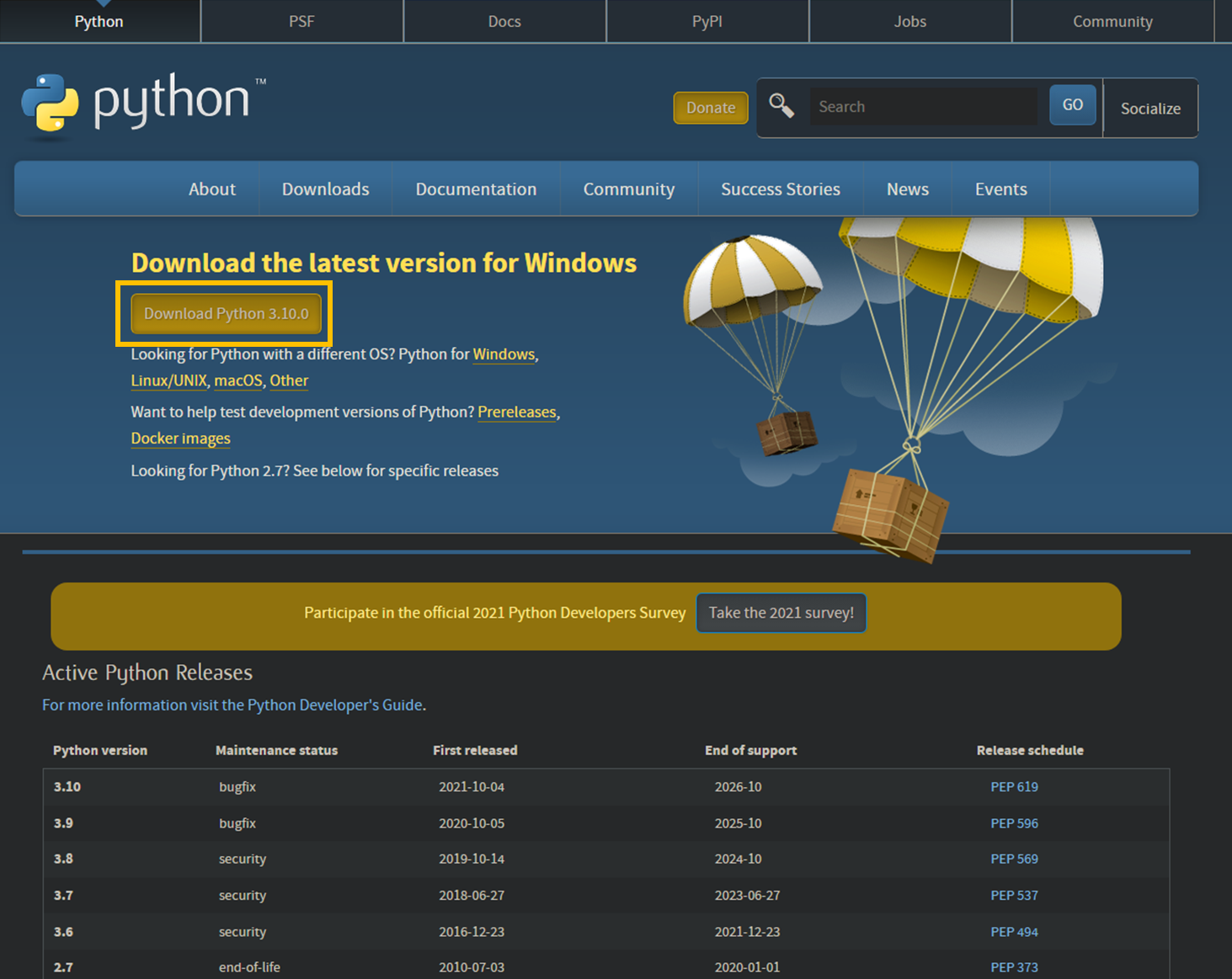1232x979 pixels.
Task: Open PEP 596 release schedule
Action: click(x=1014, y=823)
